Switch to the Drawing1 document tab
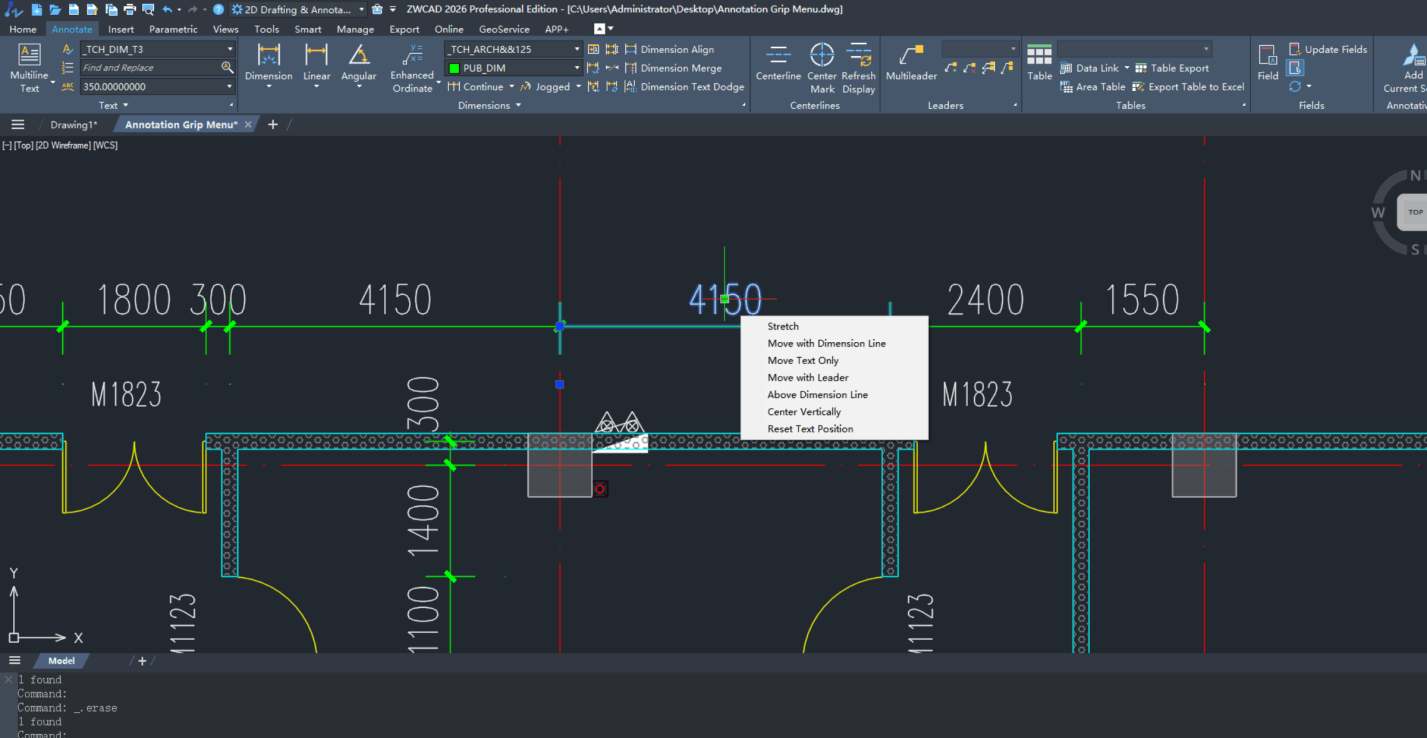Screen dimensions: 1427x738 [74, 125]
